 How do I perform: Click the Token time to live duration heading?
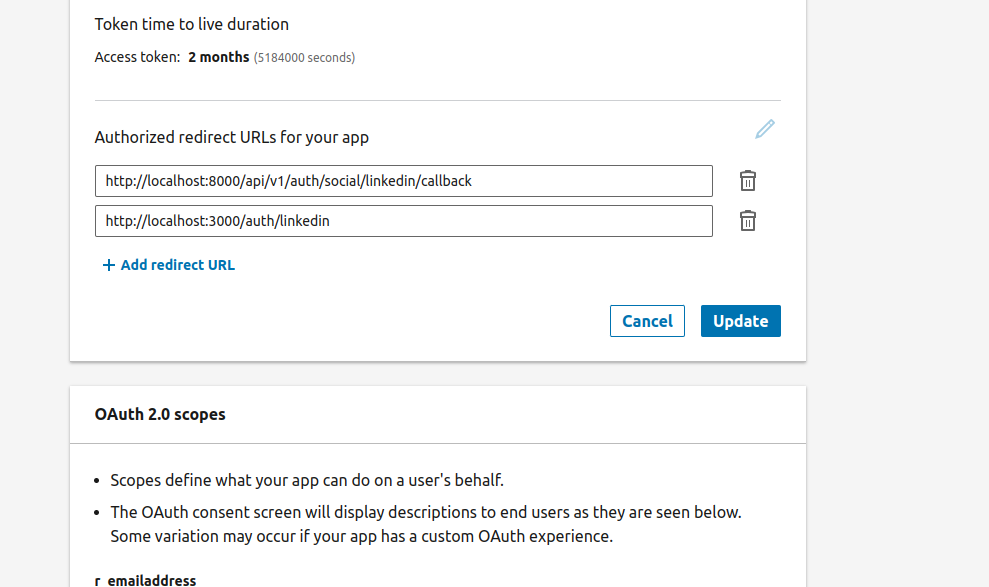(x=191, y=24)
